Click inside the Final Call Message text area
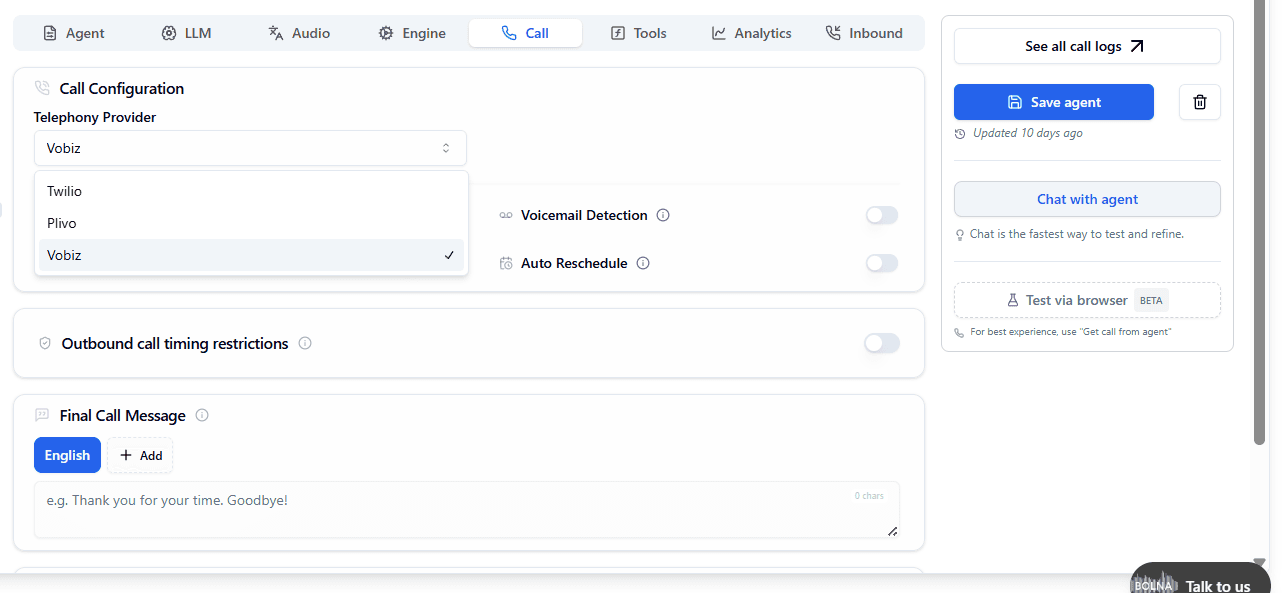This screenshot has height=593, width=1285. (467, 509)
